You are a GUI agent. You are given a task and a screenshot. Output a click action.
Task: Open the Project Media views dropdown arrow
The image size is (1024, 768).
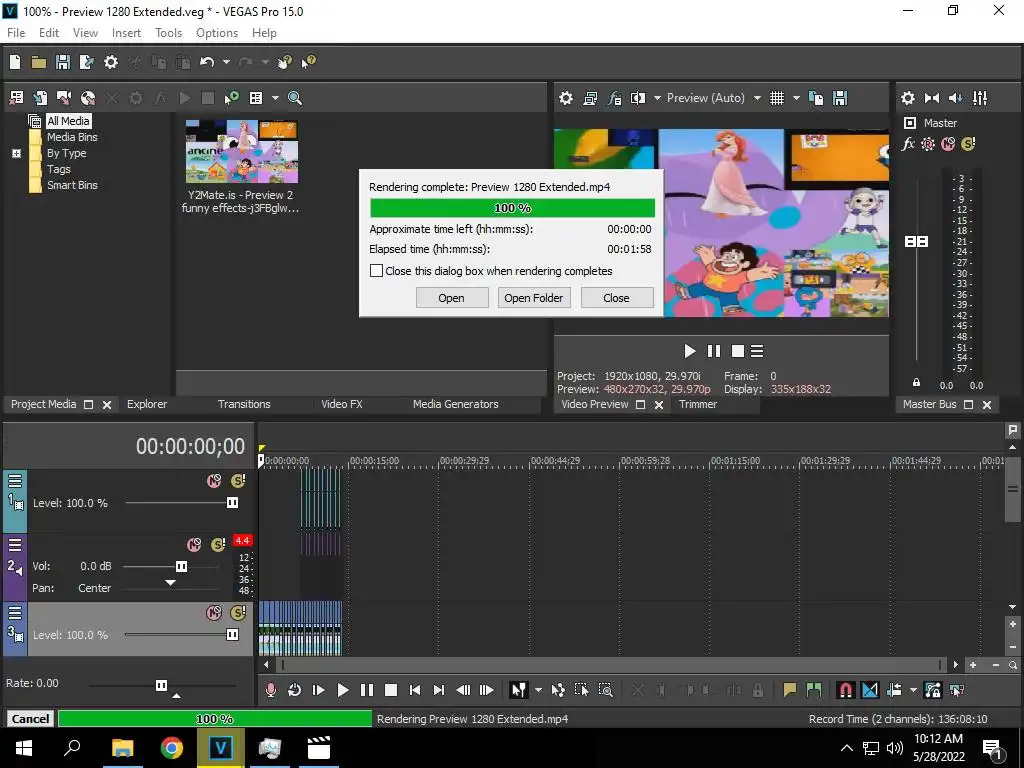coord(275,98)
